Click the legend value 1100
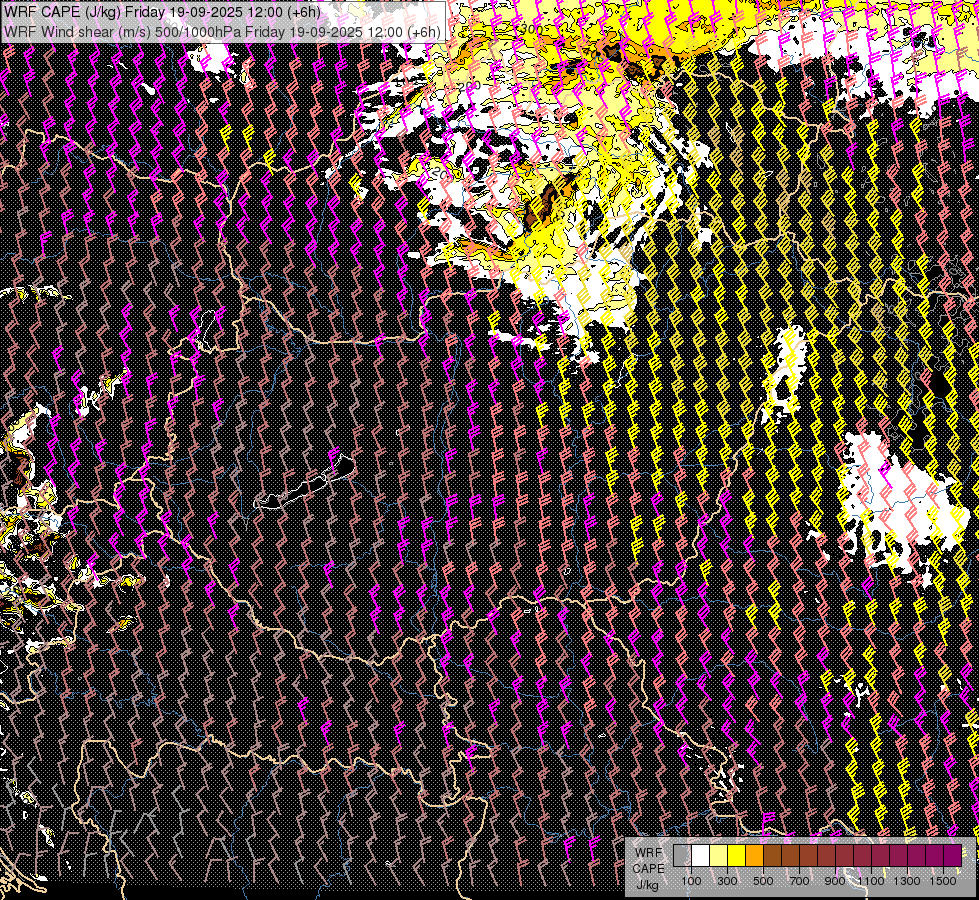The image size is (979, 900). [871, 881]
